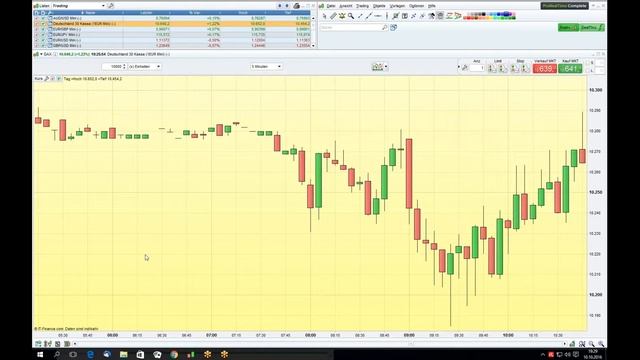Open wrench settings beside Trading list dropdown
This screenshot has width=640, height=360.
(111, 6)
